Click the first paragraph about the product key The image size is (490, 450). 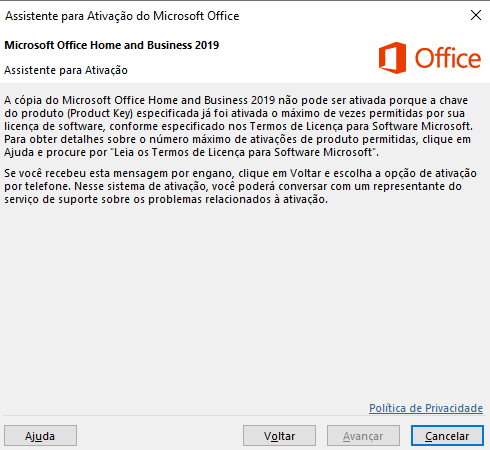tap(238, 126)
